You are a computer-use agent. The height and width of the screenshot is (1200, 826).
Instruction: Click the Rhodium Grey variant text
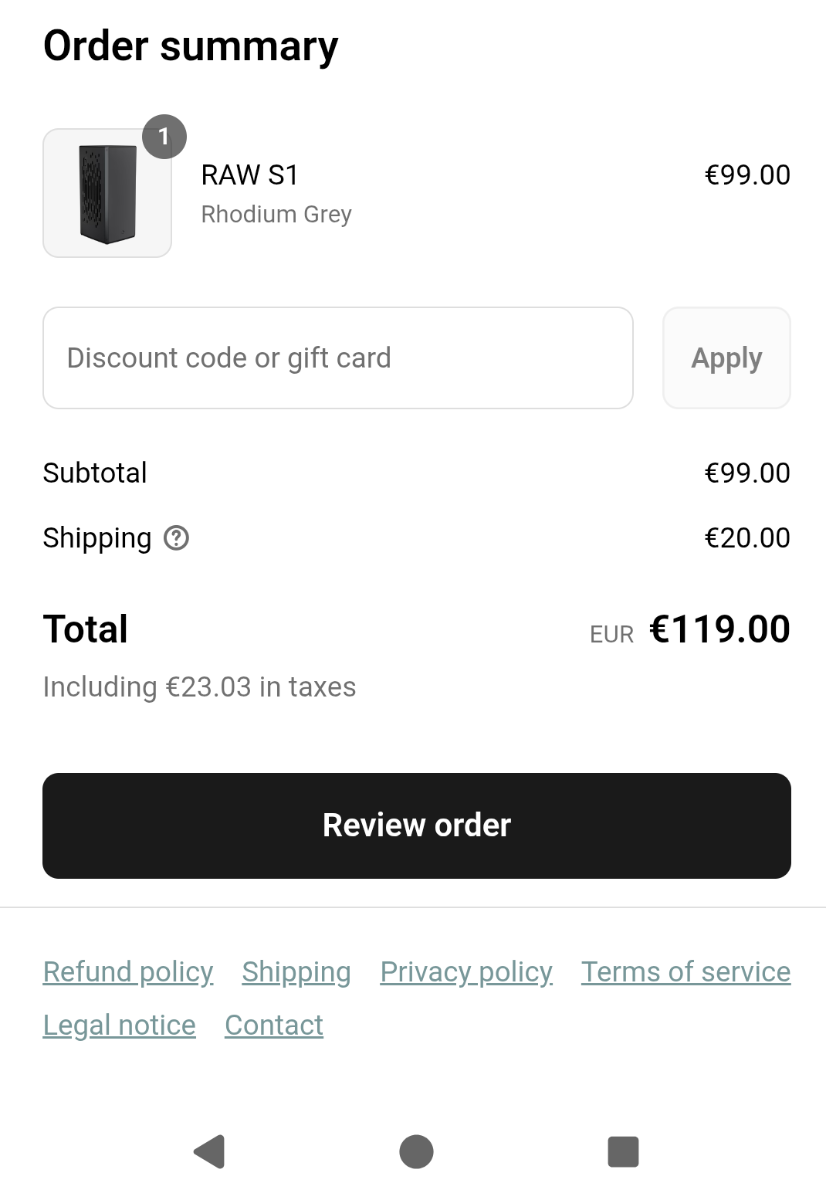[x=276, y=214]
